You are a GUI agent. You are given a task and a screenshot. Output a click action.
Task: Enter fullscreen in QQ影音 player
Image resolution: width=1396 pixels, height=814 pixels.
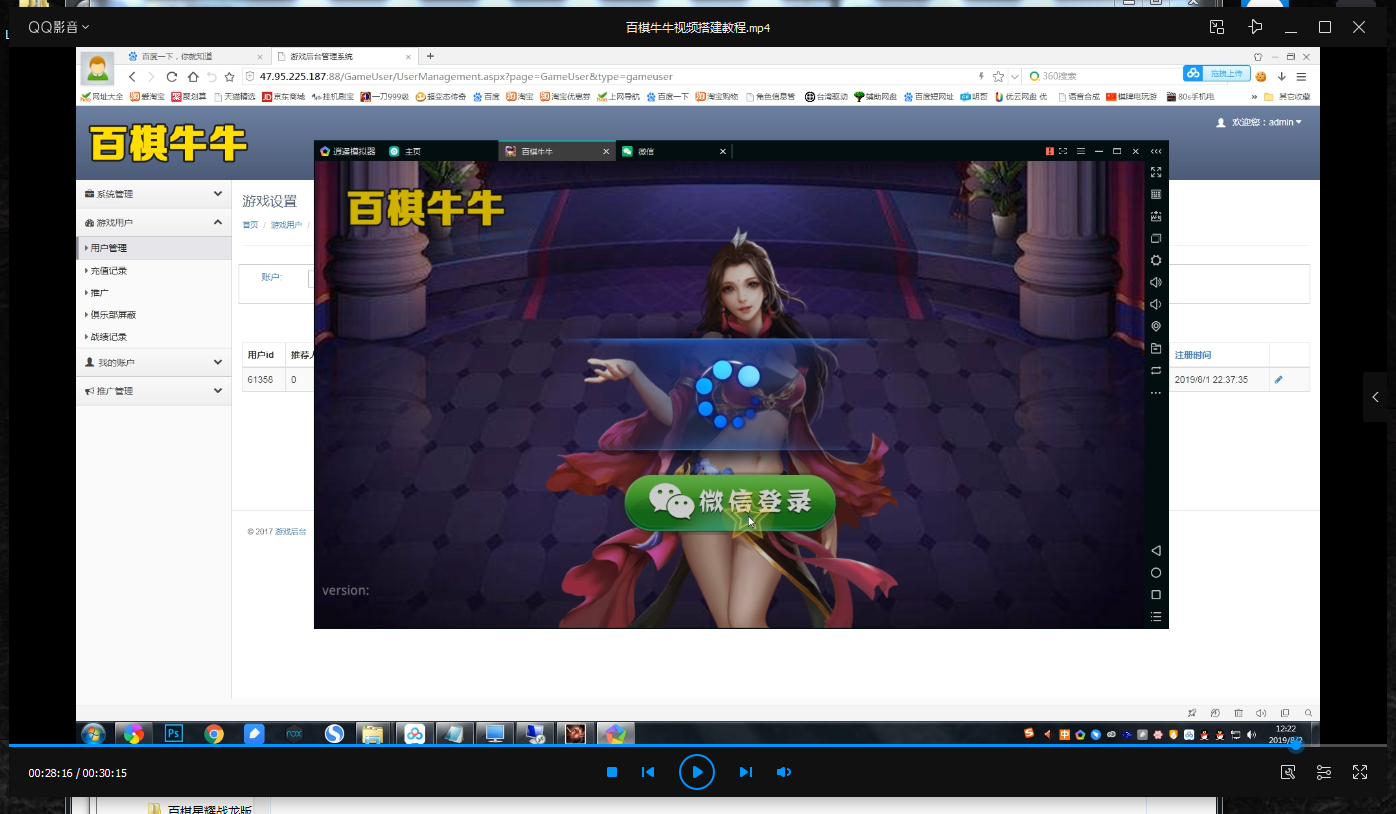1360,772
